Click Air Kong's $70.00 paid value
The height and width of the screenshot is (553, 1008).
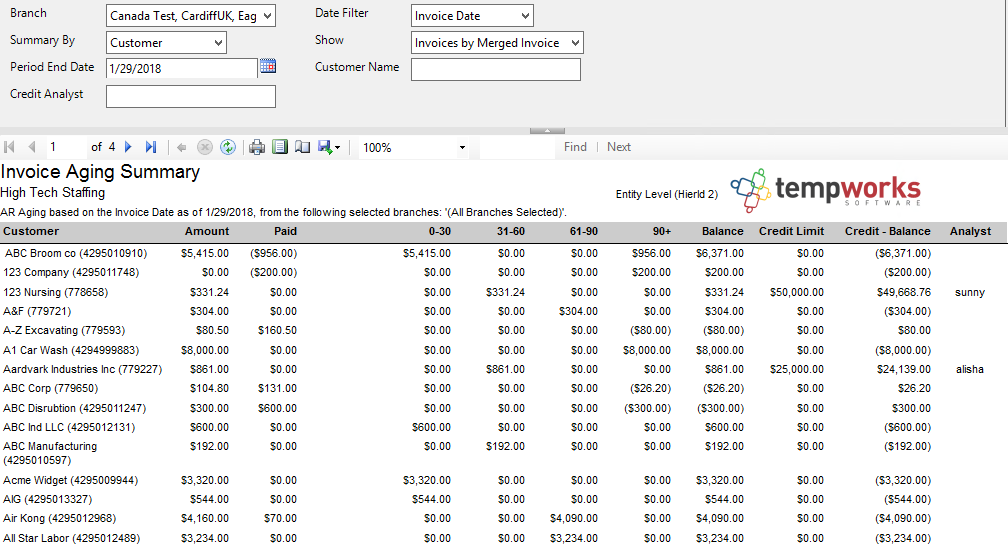[x=280, y=518]
